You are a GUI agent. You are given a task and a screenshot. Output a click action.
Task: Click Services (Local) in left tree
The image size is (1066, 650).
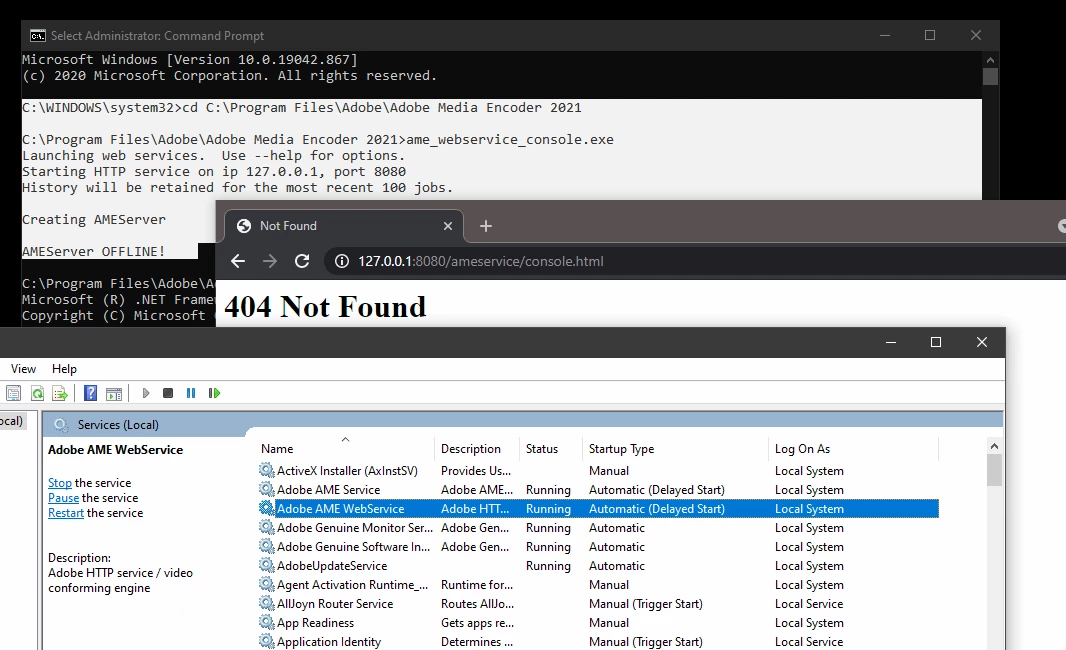[x=12, y=421]
